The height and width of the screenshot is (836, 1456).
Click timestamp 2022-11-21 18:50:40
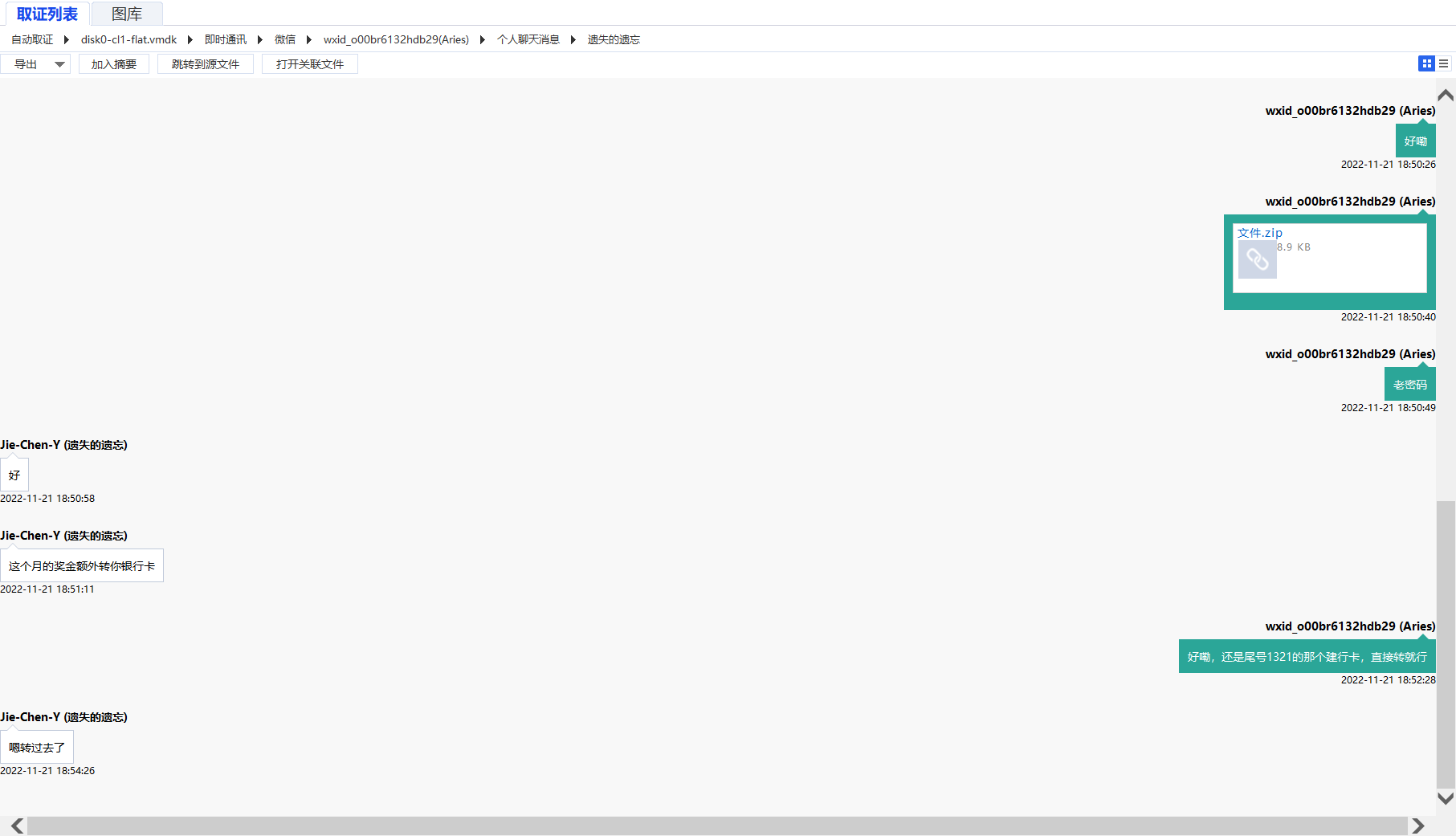[x=1388, y=317]
